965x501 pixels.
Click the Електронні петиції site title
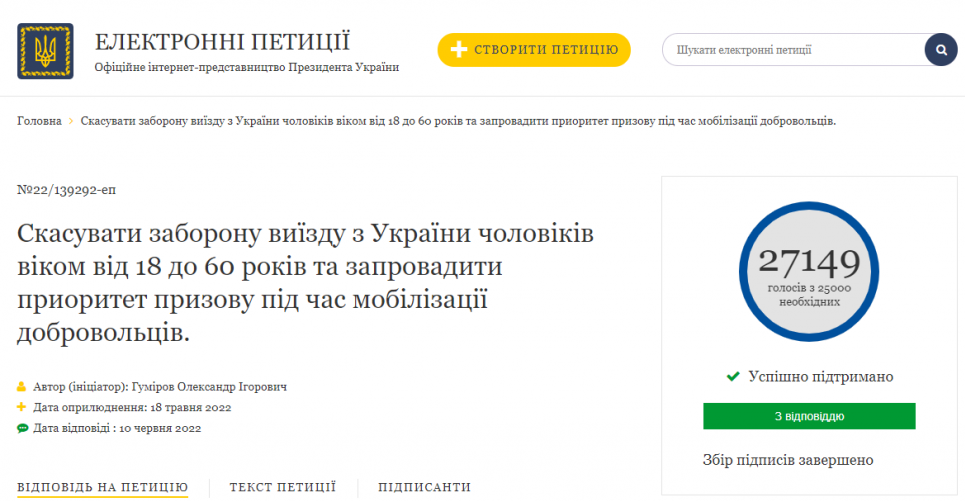tap(222, 42)
